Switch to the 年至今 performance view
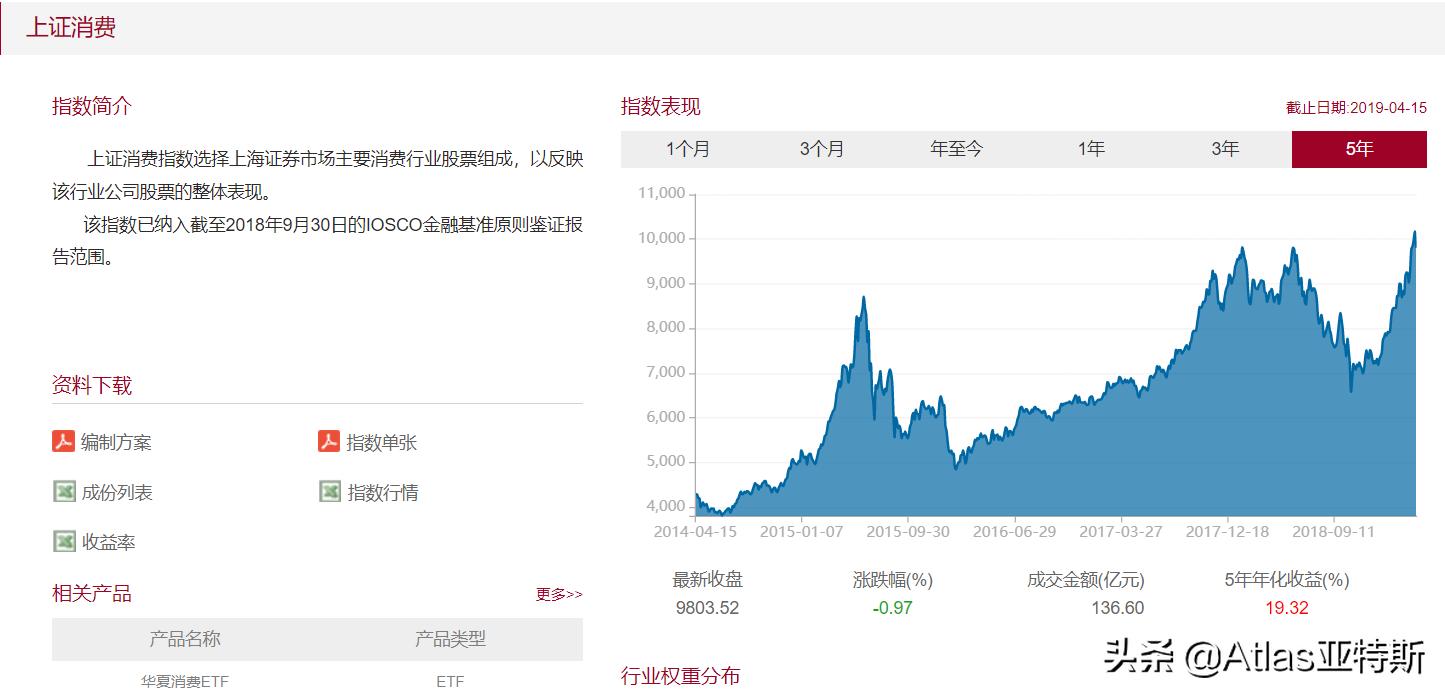 pyautogui.click(x=955, y=147)
